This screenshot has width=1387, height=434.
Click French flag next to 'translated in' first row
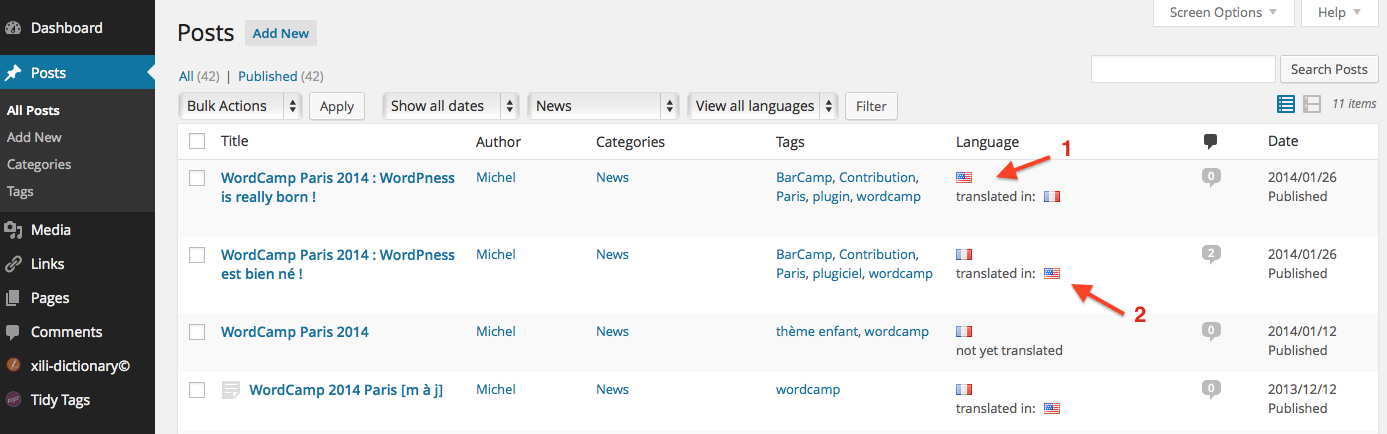(x=1051, y=197)
